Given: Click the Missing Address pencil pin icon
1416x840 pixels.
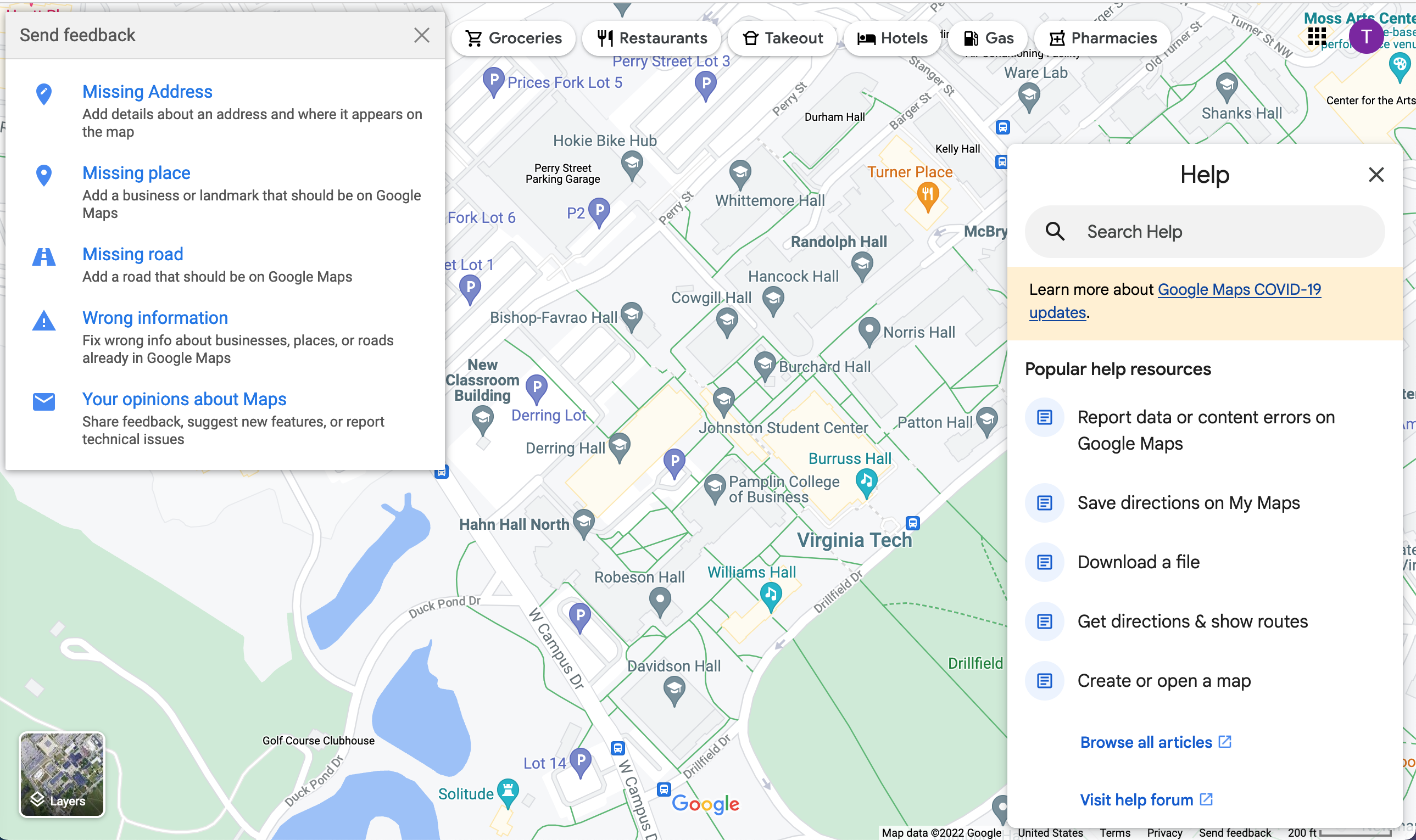Looking at the screenshot, I should (x=43, y=94).
